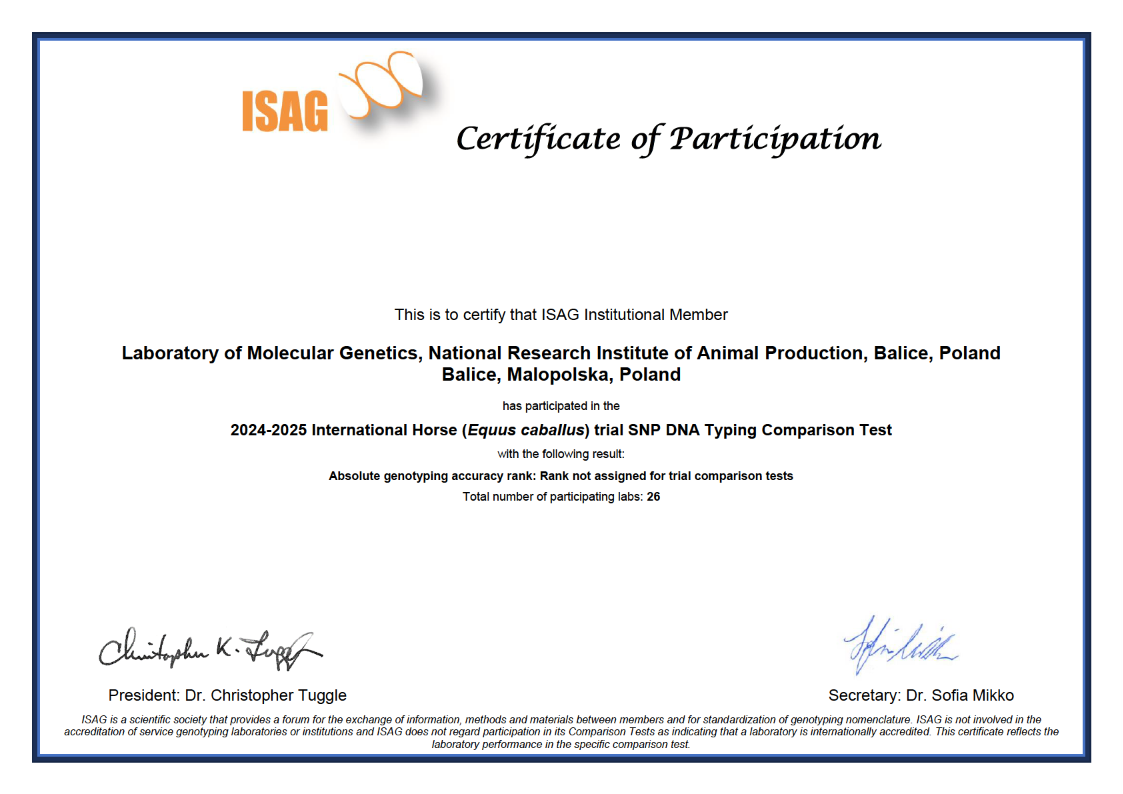Screen dimensions: 1123x794
Task: Click the orange ISAG logo
Action: click(x=283, y=104)
